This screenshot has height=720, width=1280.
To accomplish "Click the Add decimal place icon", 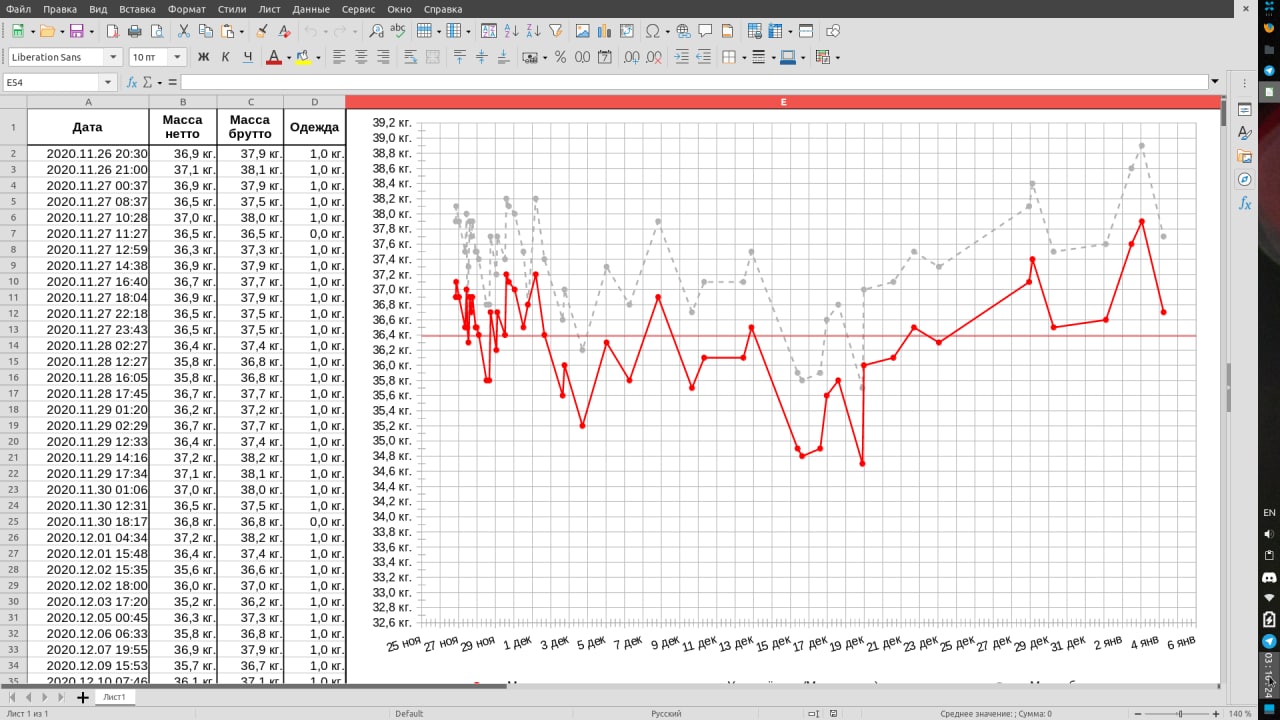I will (x=631, y=57).
